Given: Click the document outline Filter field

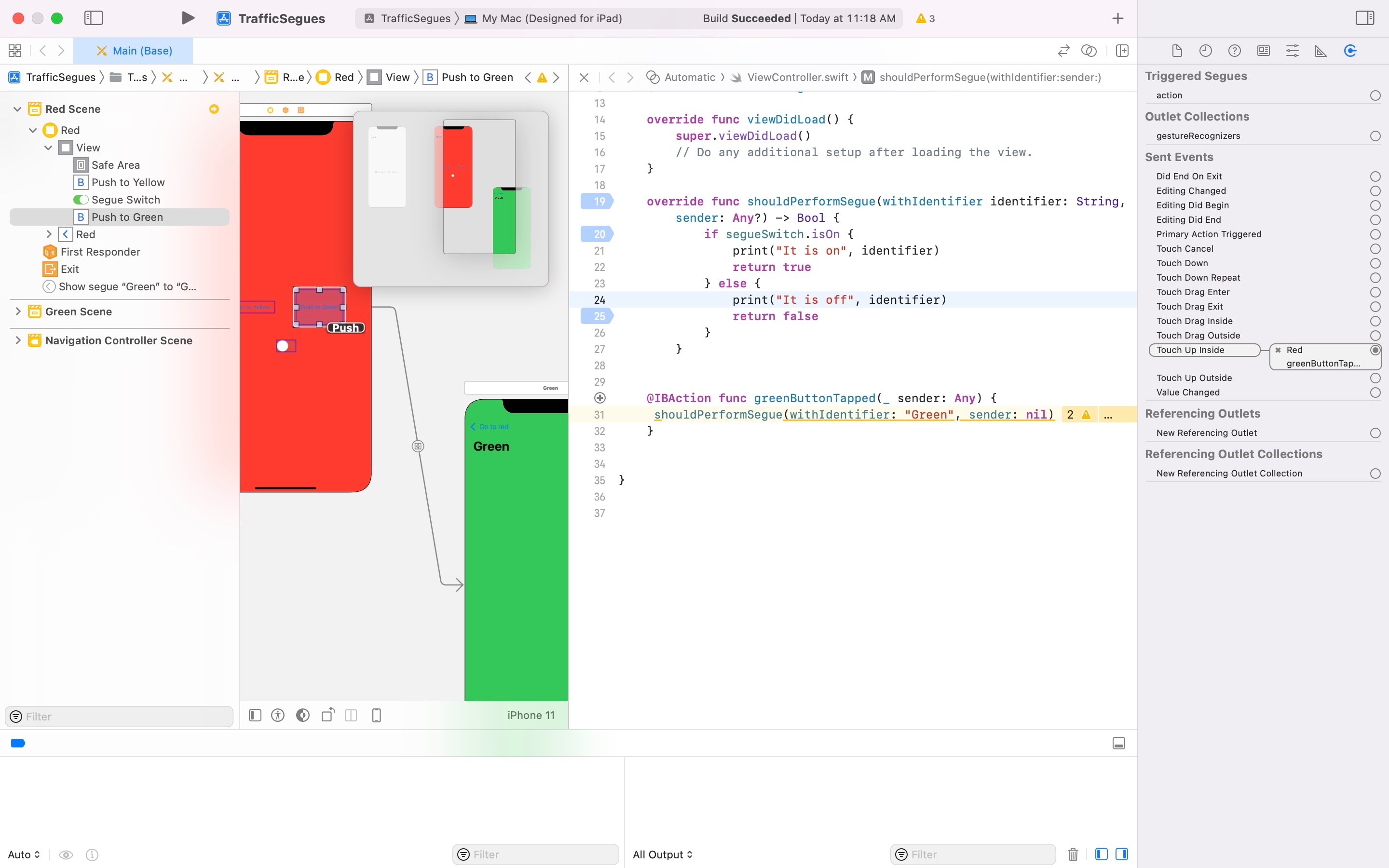Looking at the screenshot, I should pyautogui.click(x=120, y=716).
